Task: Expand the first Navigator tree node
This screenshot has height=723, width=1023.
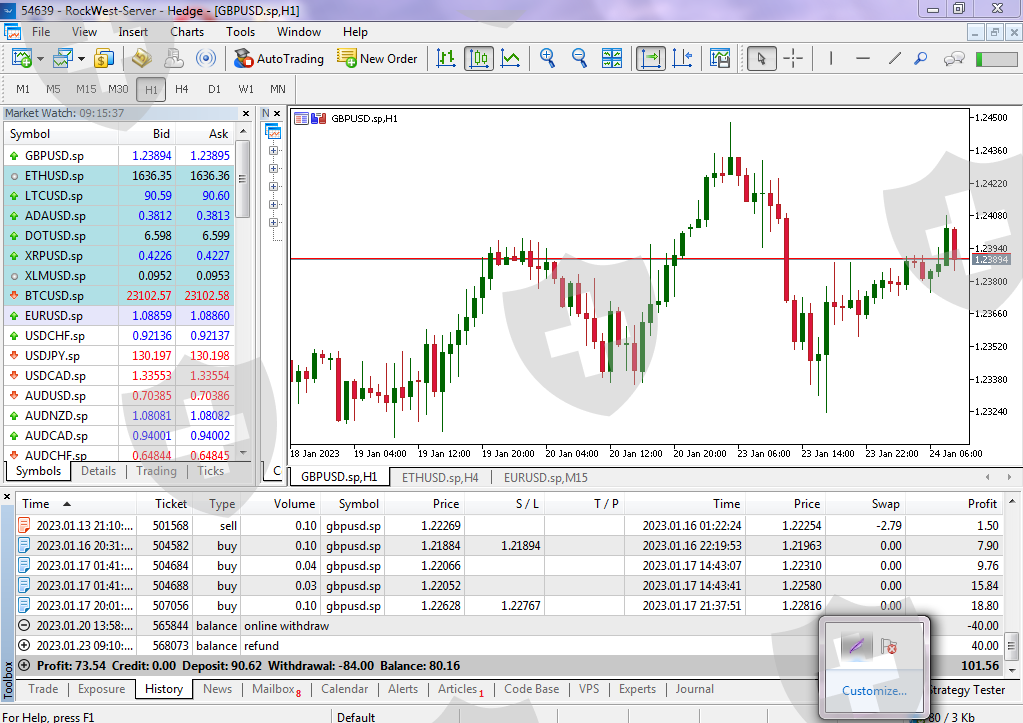Action: click(273, 150)
